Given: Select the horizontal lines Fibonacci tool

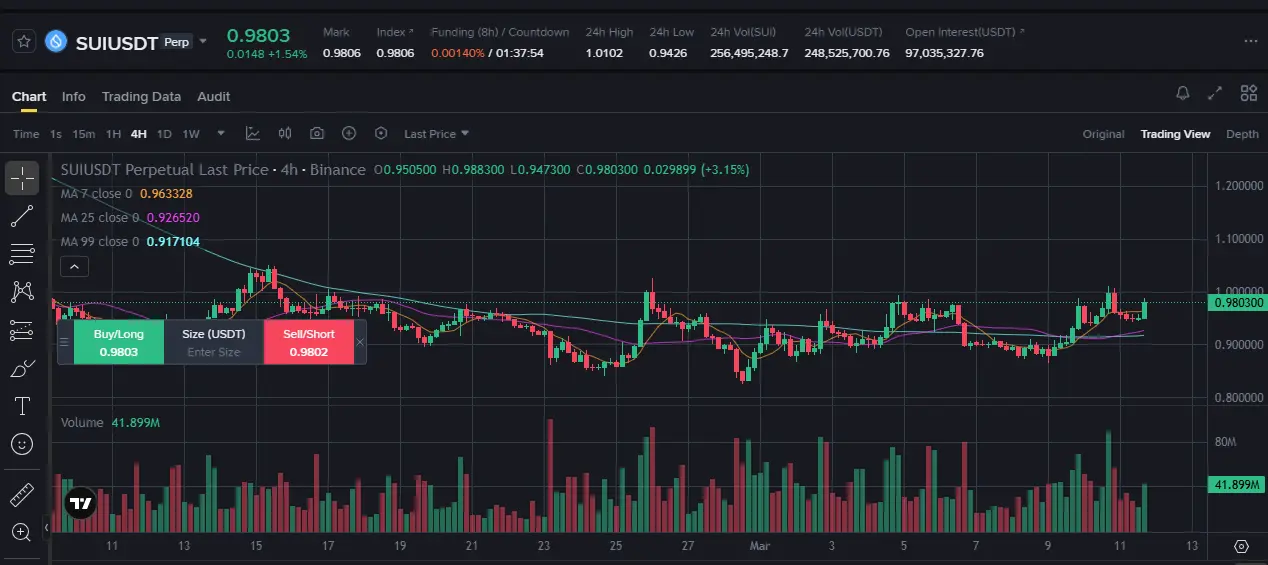Looking at the screenshot, I should point(21,254).
